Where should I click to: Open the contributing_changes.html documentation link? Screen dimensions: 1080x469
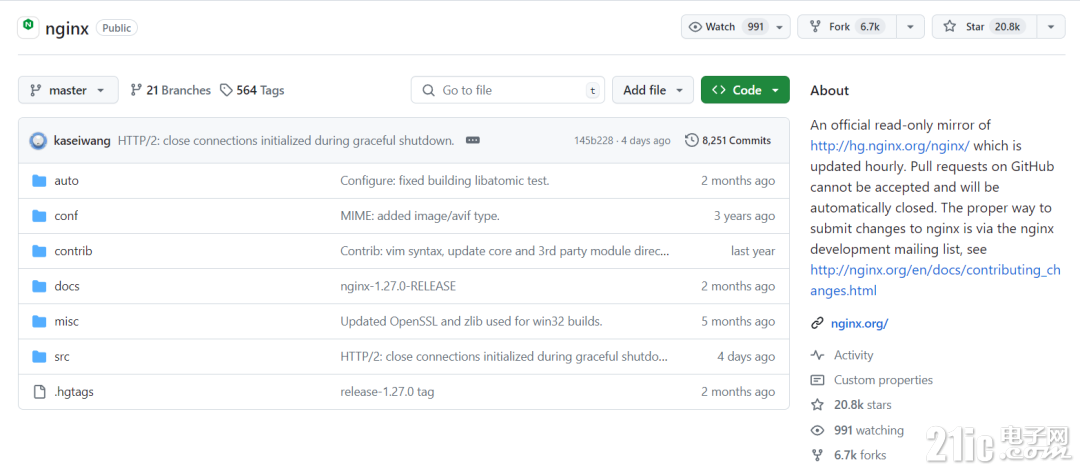pyautogui.click(x=935, y=280)
